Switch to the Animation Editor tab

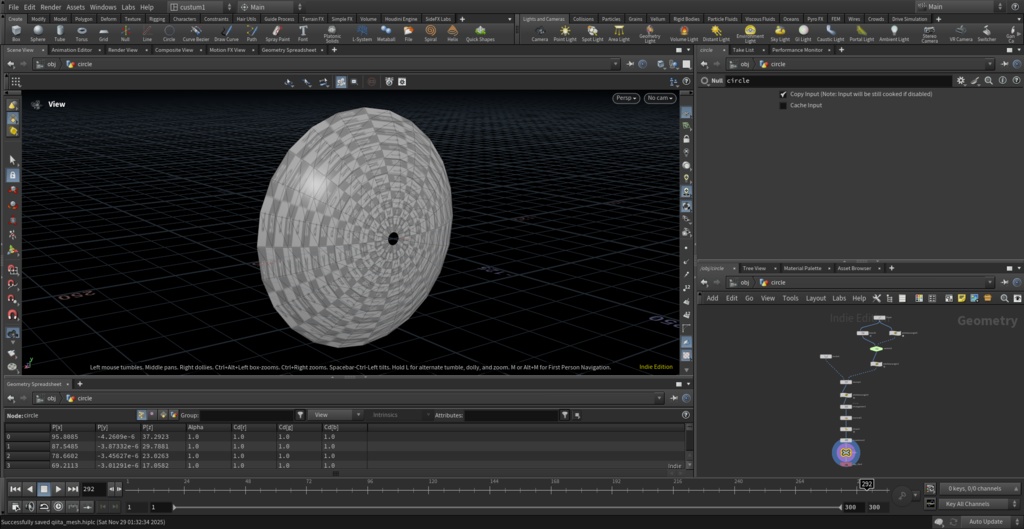(71, 50)
